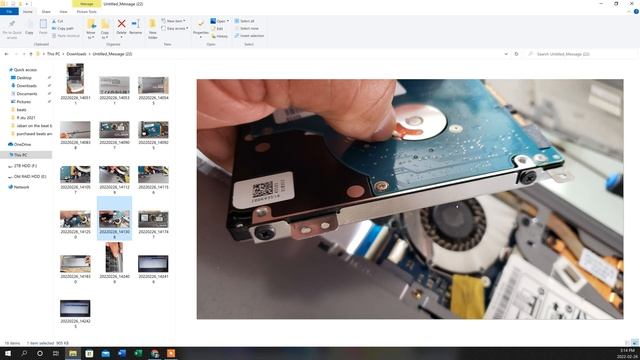Screen dimensions: 640x360
Task: Click the red Delete X icon
Action: click(121, 24)
